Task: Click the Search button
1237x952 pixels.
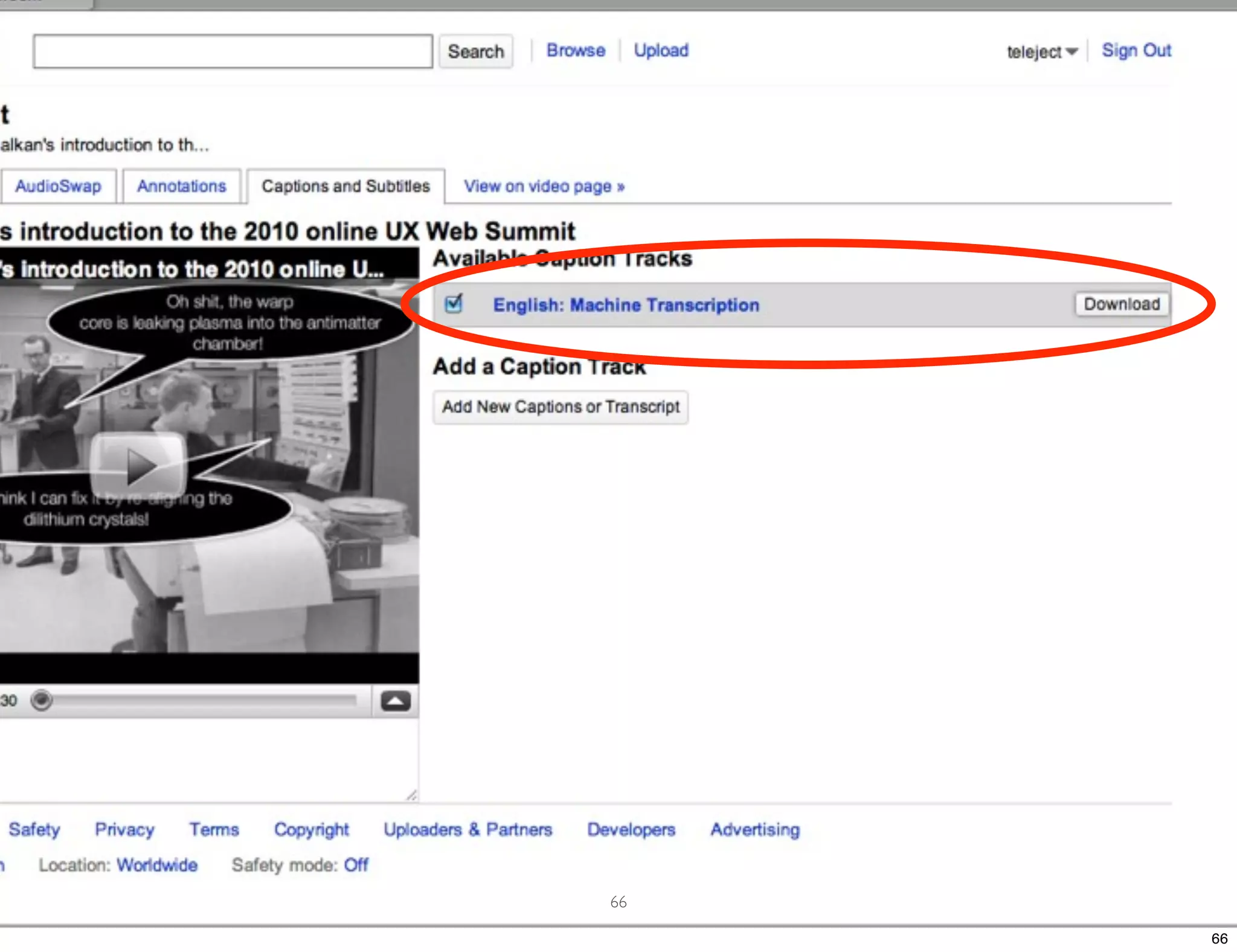Action: (475, 51)
